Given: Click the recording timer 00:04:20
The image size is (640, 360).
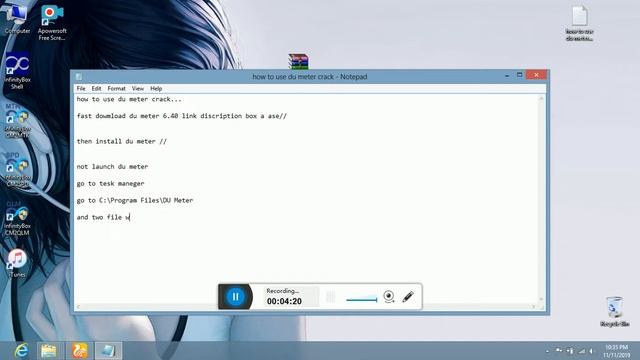Looking at the screenshot, I should 284,301.
